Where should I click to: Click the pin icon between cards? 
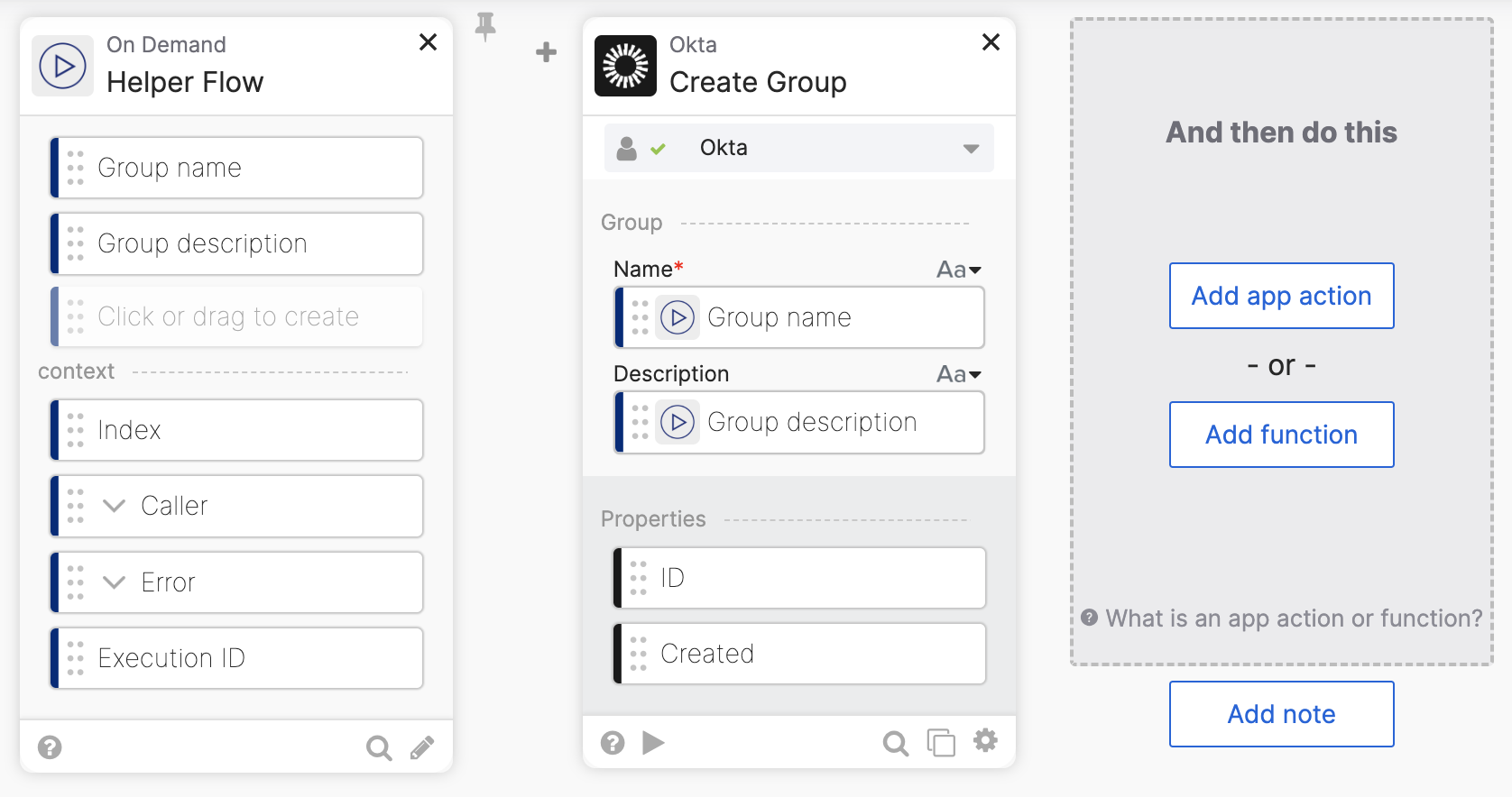[485, 26]
